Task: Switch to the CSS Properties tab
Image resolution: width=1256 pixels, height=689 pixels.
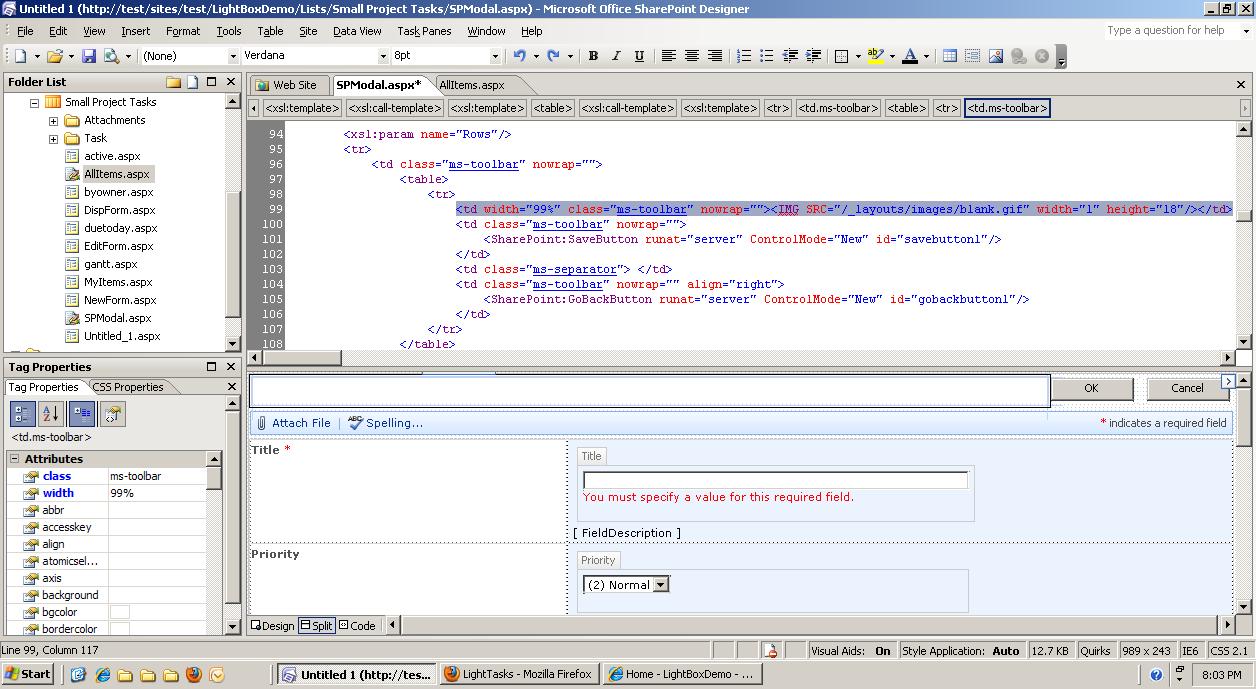Action: (x=128, y=387)
